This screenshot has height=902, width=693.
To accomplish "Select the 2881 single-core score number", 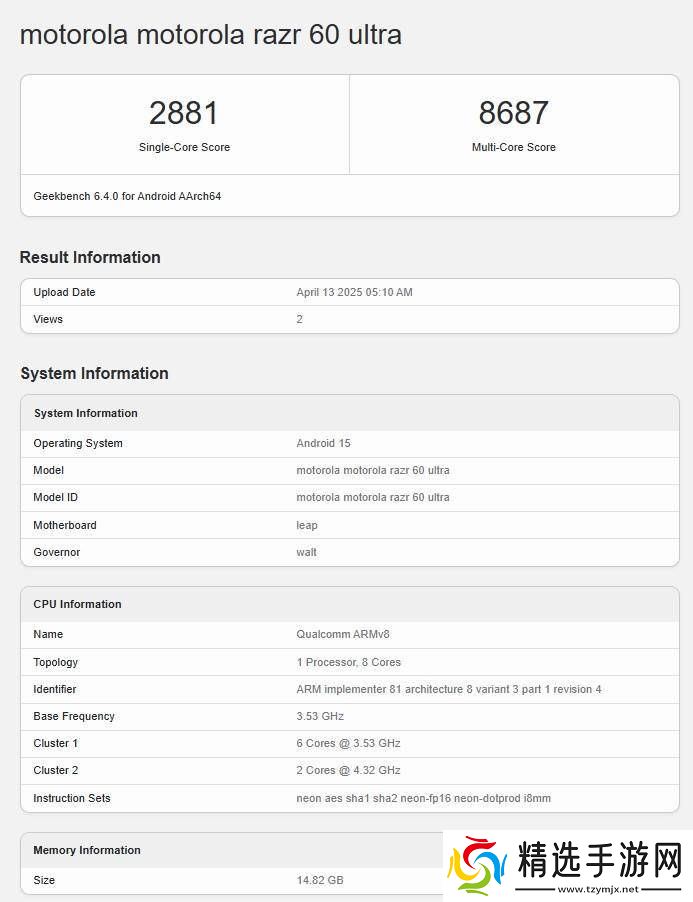I will pos(184,112).
